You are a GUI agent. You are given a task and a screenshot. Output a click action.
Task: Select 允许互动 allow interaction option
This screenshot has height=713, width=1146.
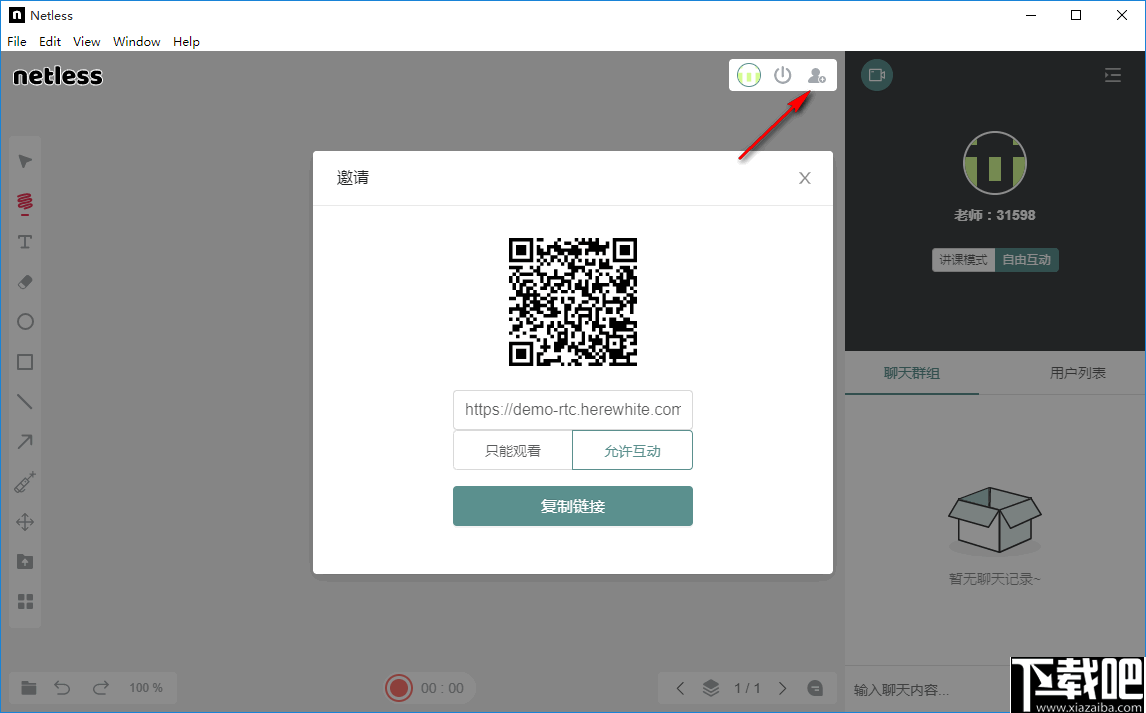(632, 450)
